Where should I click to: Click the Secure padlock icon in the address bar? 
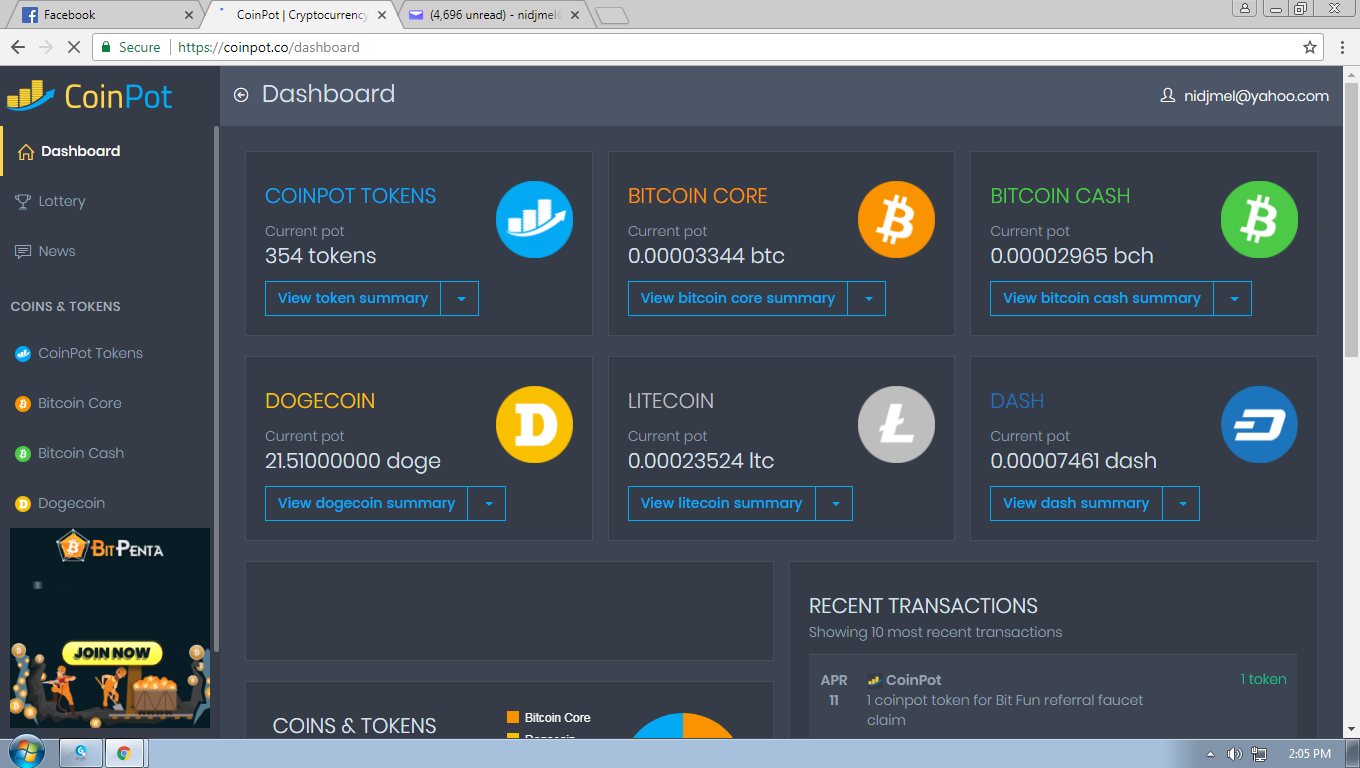pos(107,47)
